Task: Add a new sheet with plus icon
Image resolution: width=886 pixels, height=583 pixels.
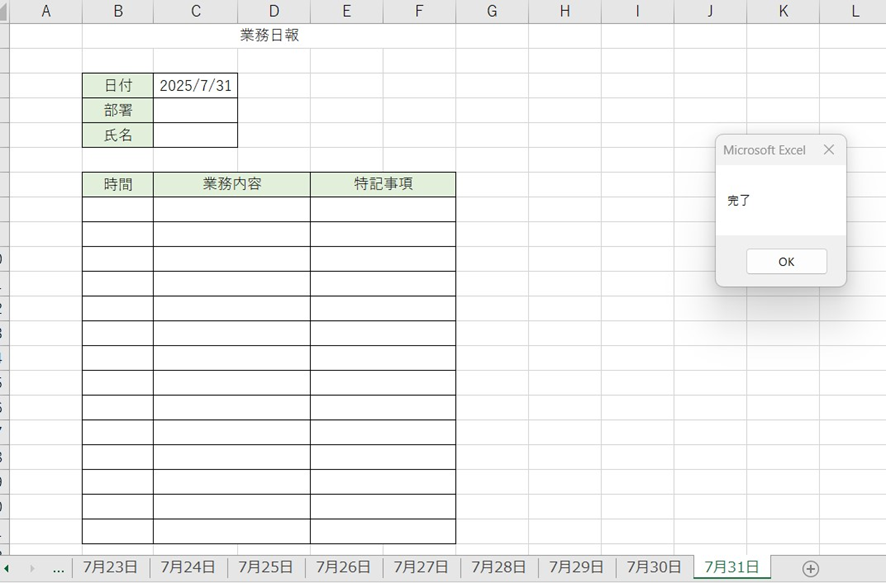Action: click(811, 568)
